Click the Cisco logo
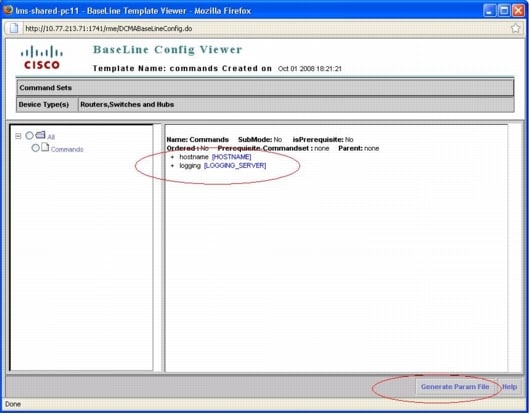 click(x=42, y=57)
